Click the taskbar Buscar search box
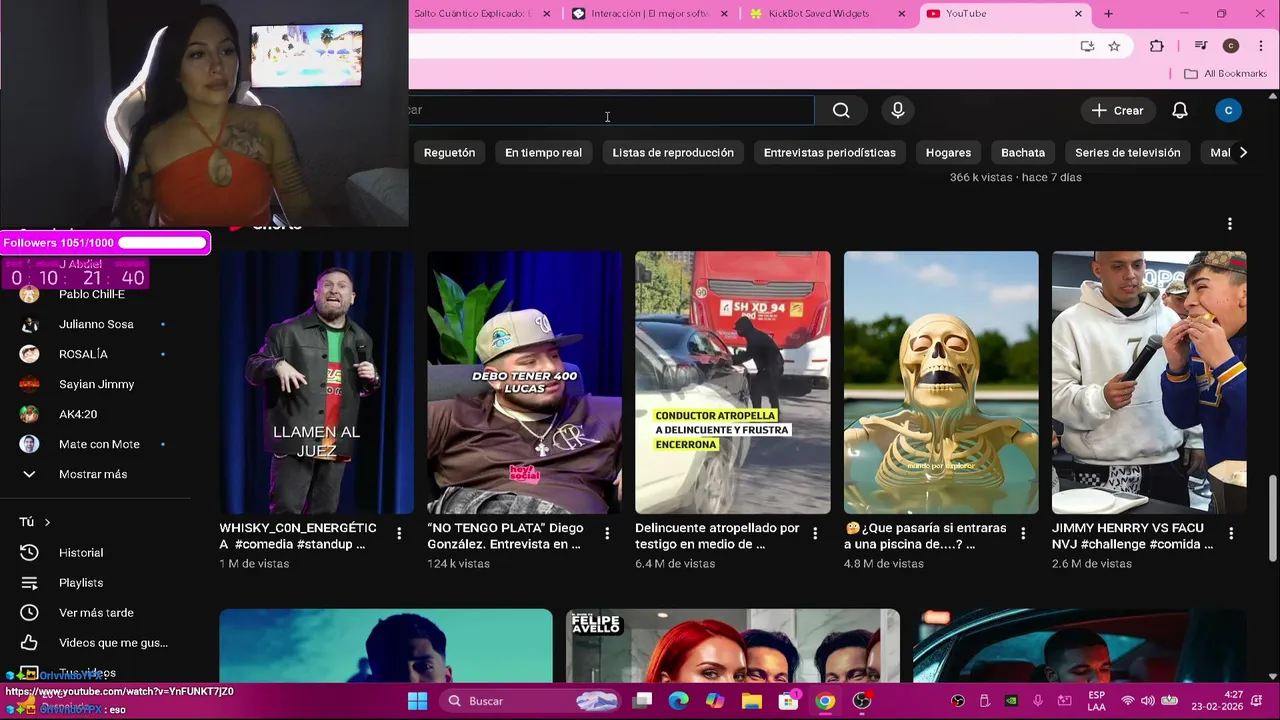The width and height of the screenshot is (1280, 720). coord(531,701)
